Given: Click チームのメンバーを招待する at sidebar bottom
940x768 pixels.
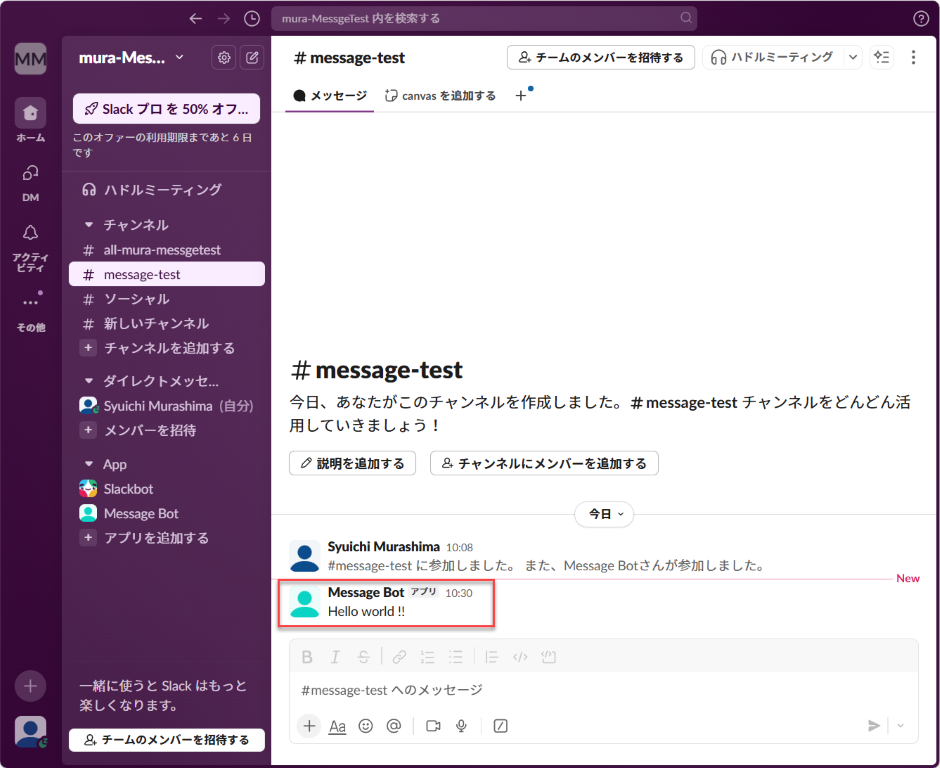Looking at the screenshot, I should 167,740.
